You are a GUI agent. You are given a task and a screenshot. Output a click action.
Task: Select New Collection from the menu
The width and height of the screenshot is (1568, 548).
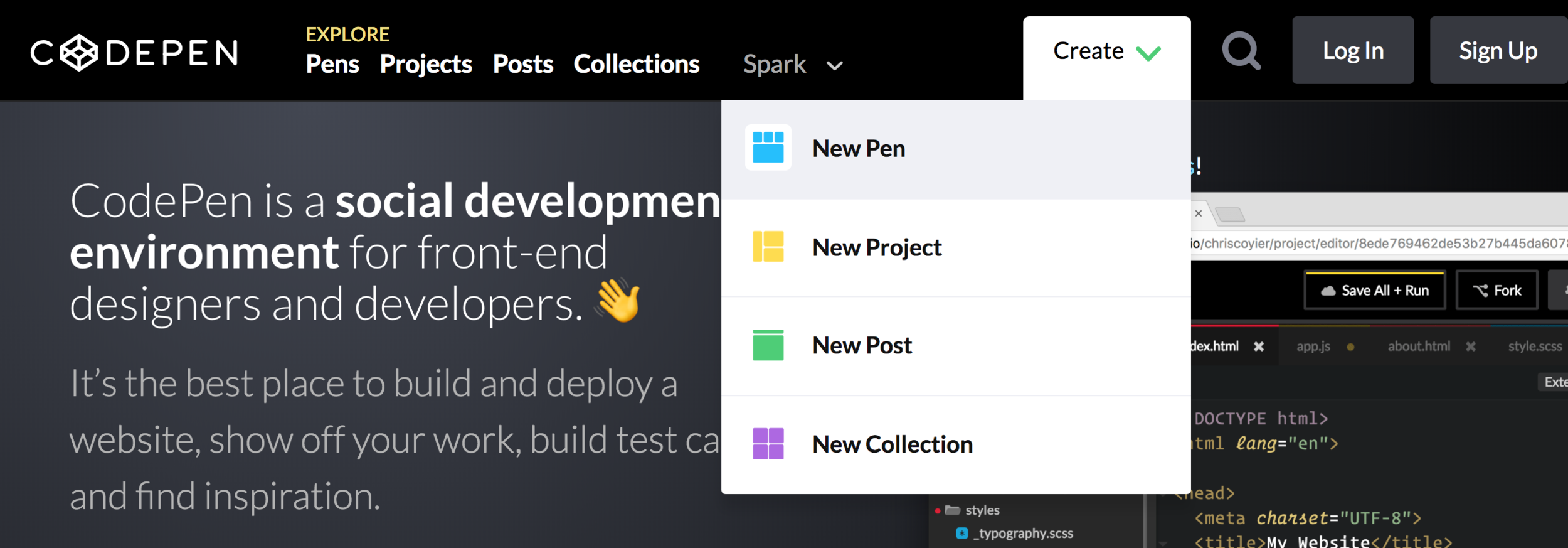(956, 444)
